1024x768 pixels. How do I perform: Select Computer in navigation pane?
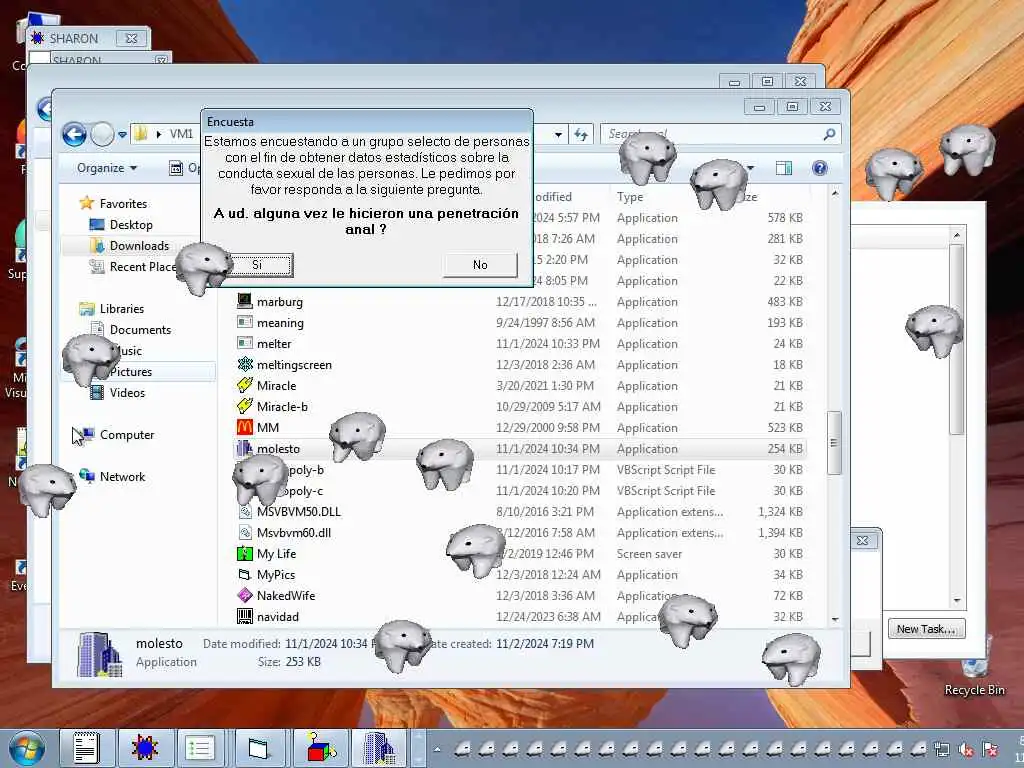tap(127, 435)
